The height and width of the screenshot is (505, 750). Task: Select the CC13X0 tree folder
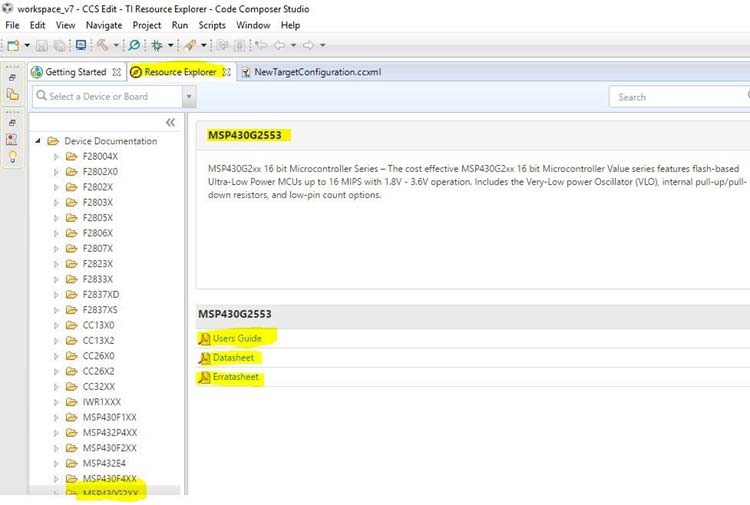98,325
